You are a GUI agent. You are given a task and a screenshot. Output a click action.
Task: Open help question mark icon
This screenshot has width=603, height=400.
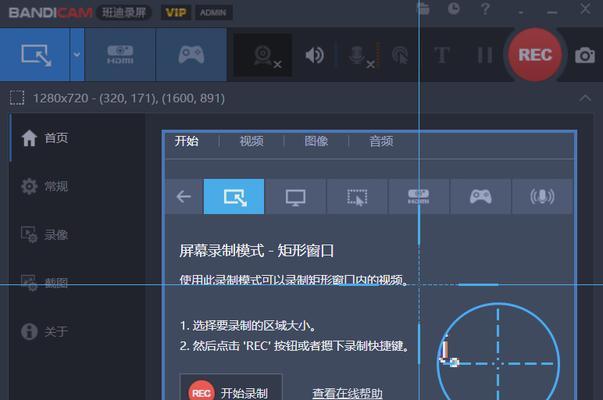click(x=485, y=8)
